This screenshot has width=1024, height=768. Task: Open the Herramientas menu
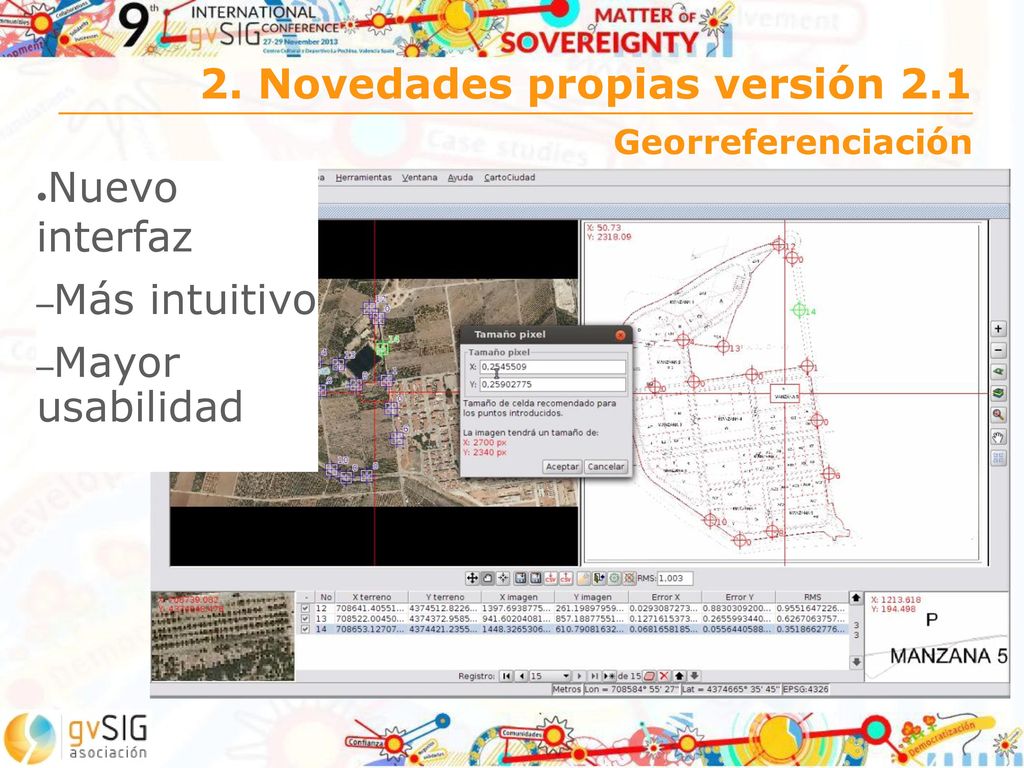pos(364,178)
